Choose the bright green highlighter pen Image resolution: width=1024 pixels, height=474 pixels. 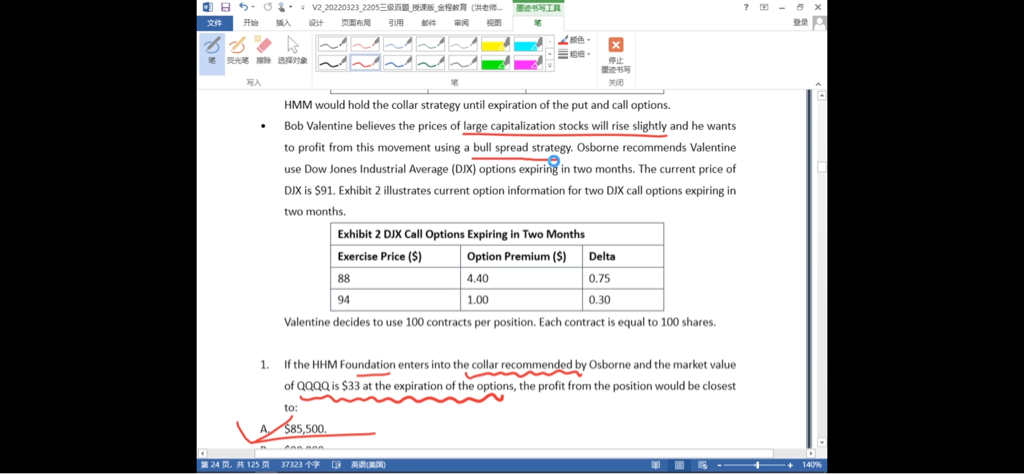496,62
